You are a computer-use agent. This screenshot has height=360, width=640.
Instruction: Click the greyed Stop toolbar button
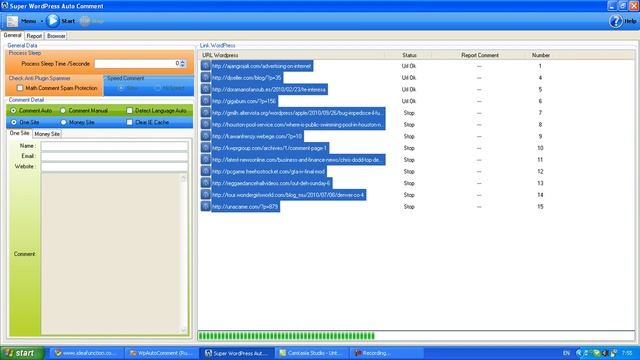click(92, 21)
